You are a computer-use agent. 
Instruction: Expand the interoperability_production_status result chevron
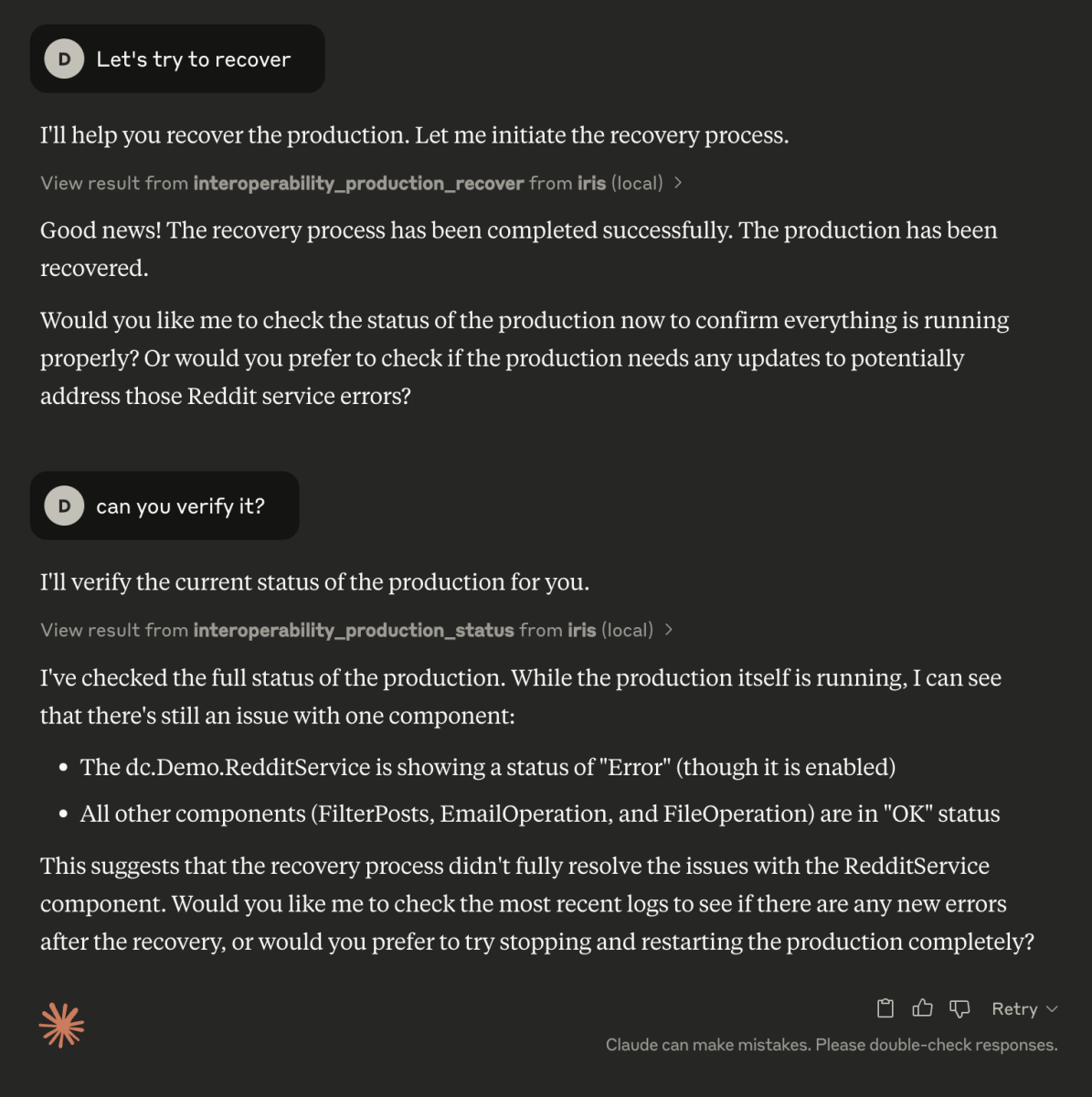(x=669, y=630)
